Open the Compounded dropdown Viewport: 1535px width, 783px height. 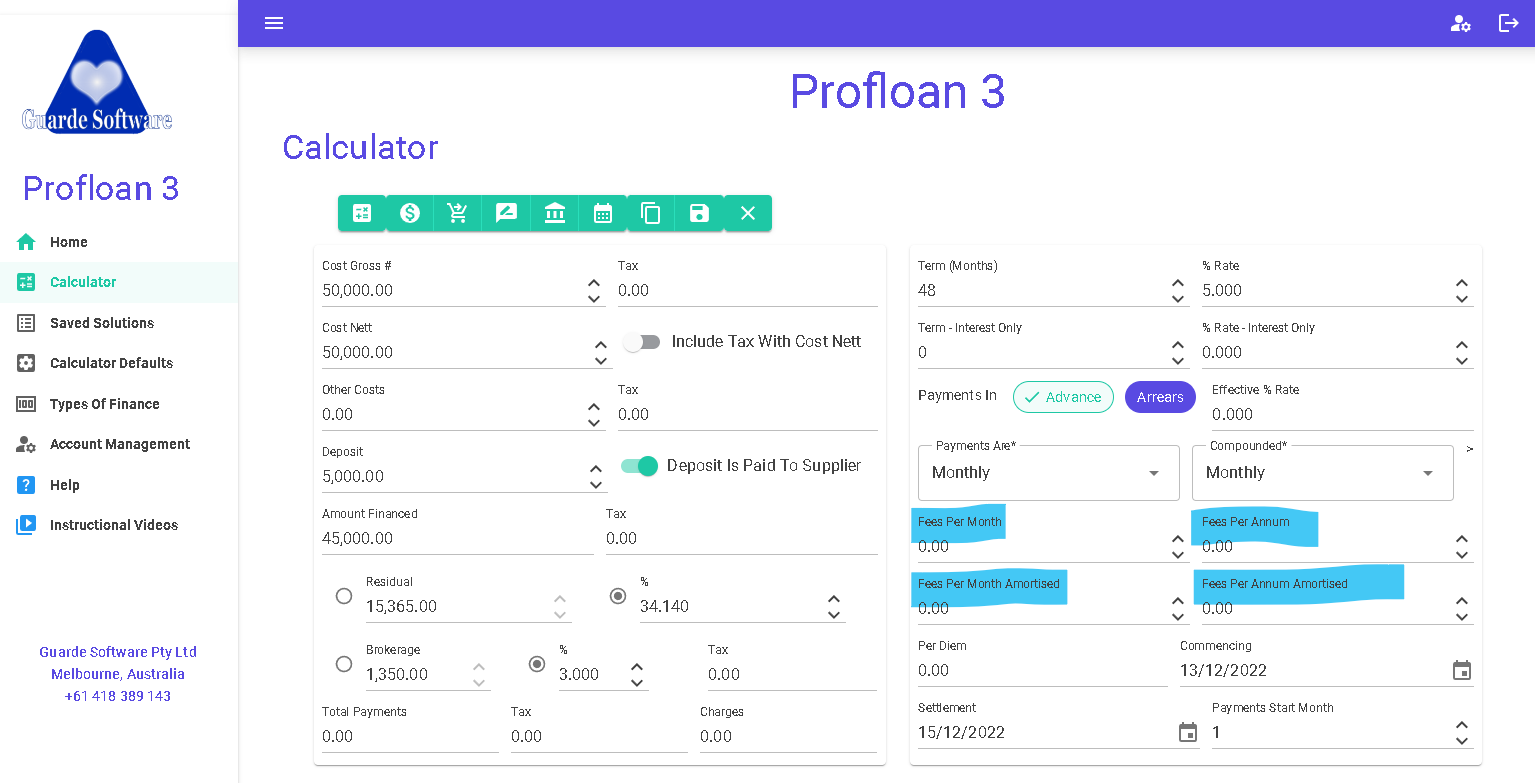pyautogui.click(x=1322, y=473)
